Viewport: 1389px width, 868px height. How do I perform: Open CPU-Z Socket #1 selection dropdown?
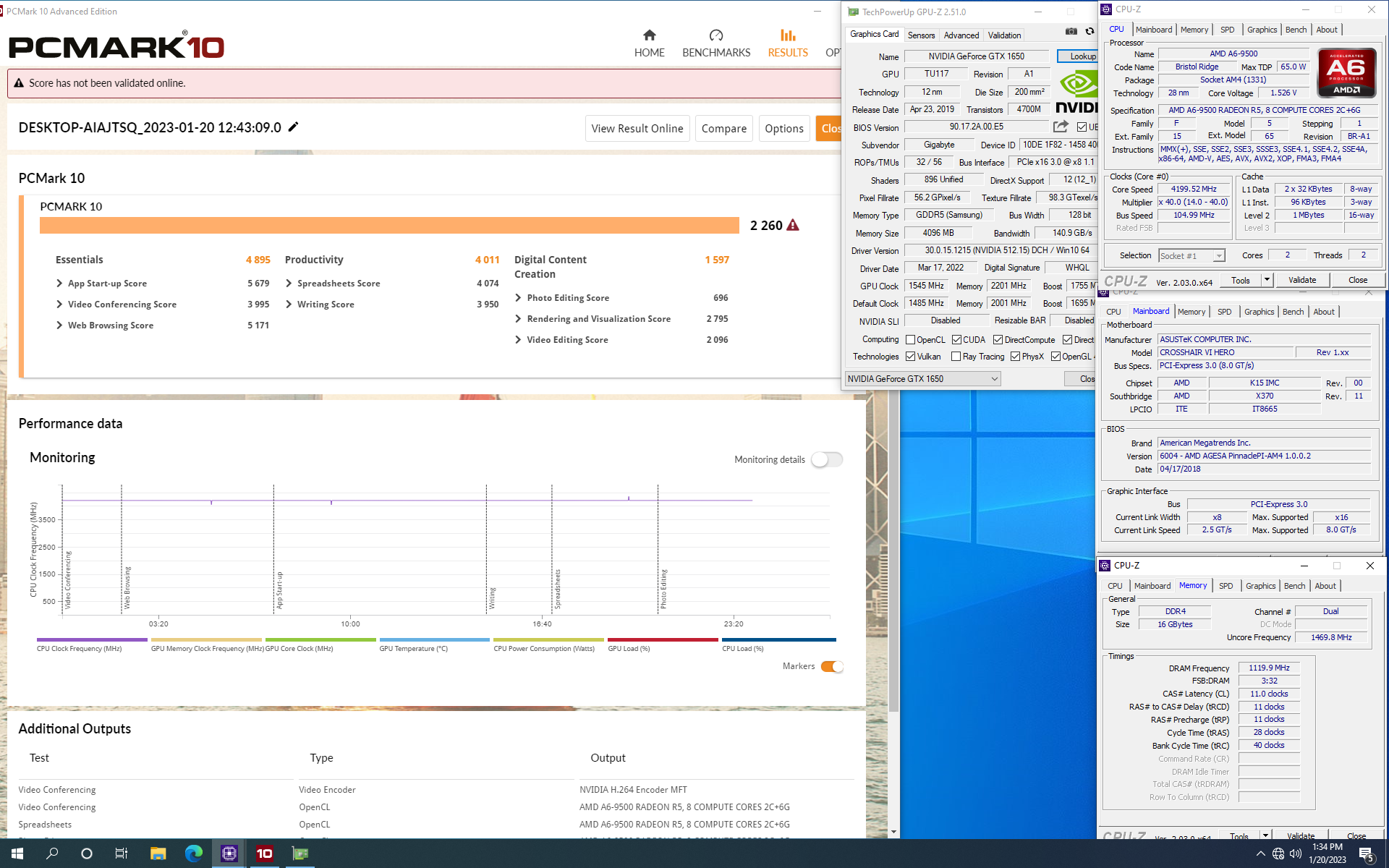pos(1192,255)
